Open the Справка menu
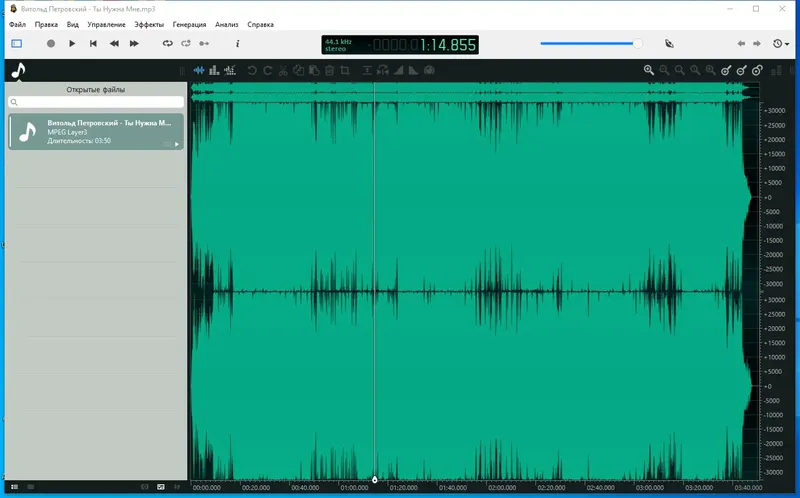Viewport: 800px width, 498px height. pos(260,24)
